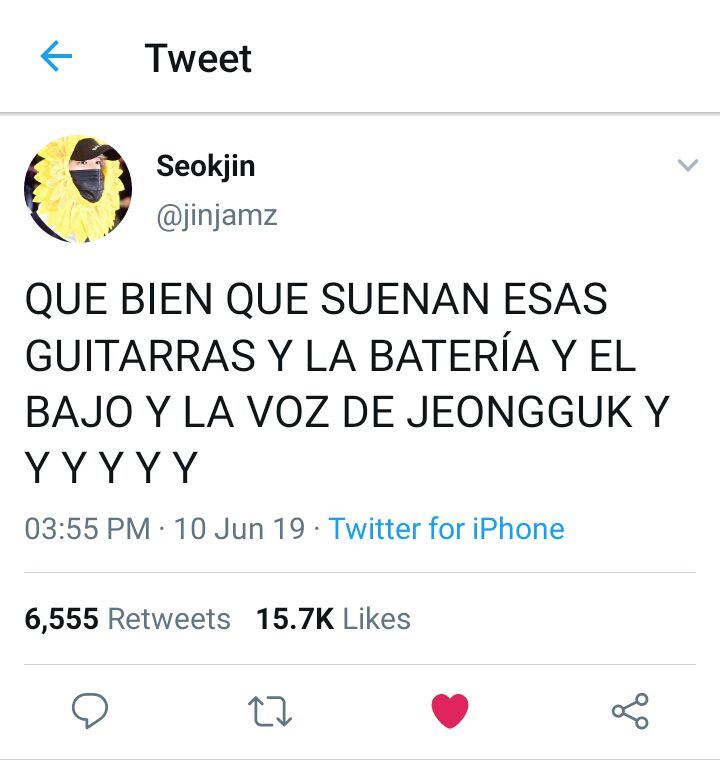This screenshot has width=720, height=764.
Task: View the 6,555 Retweets list
Action: [127, 619]
